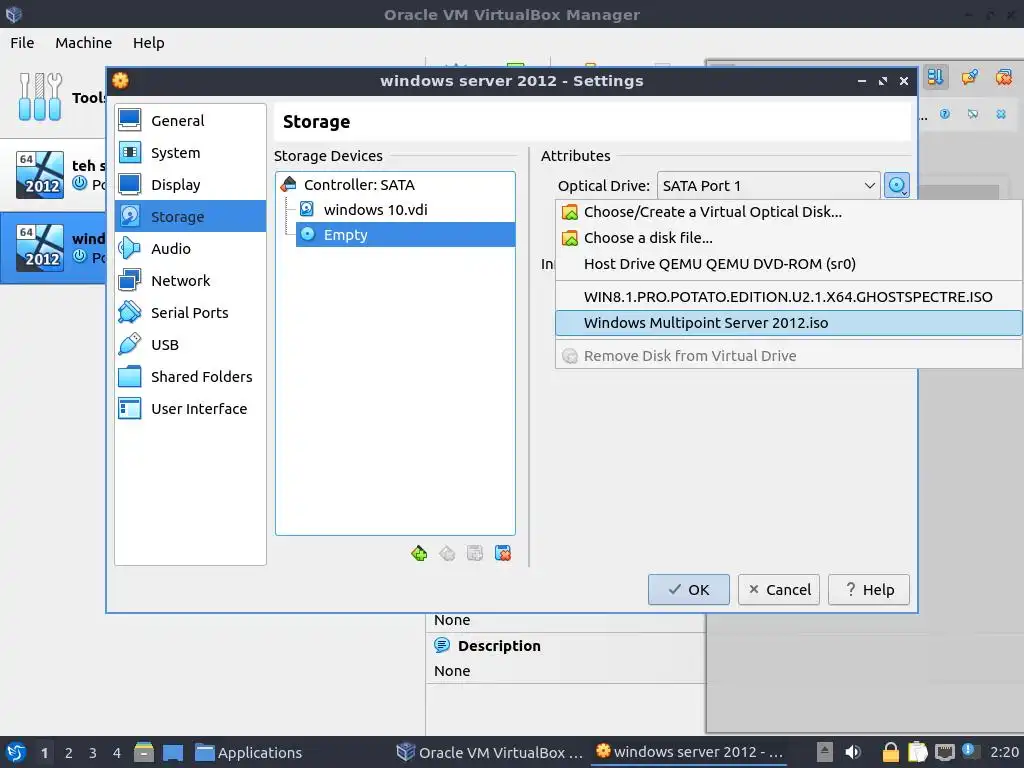Click the add storage controller icon
This screenshot has height=768, width=1024.
coord(419,554)
